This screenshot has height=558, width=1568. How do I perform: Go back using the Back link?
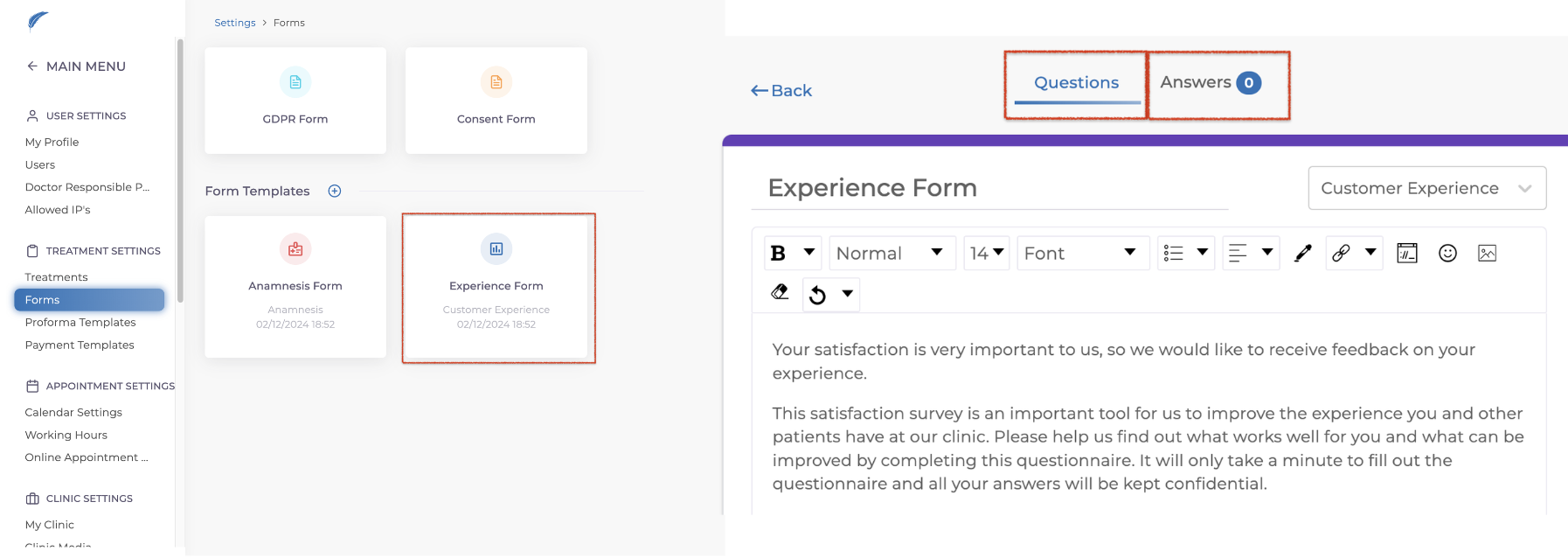[x=781, y=91]
